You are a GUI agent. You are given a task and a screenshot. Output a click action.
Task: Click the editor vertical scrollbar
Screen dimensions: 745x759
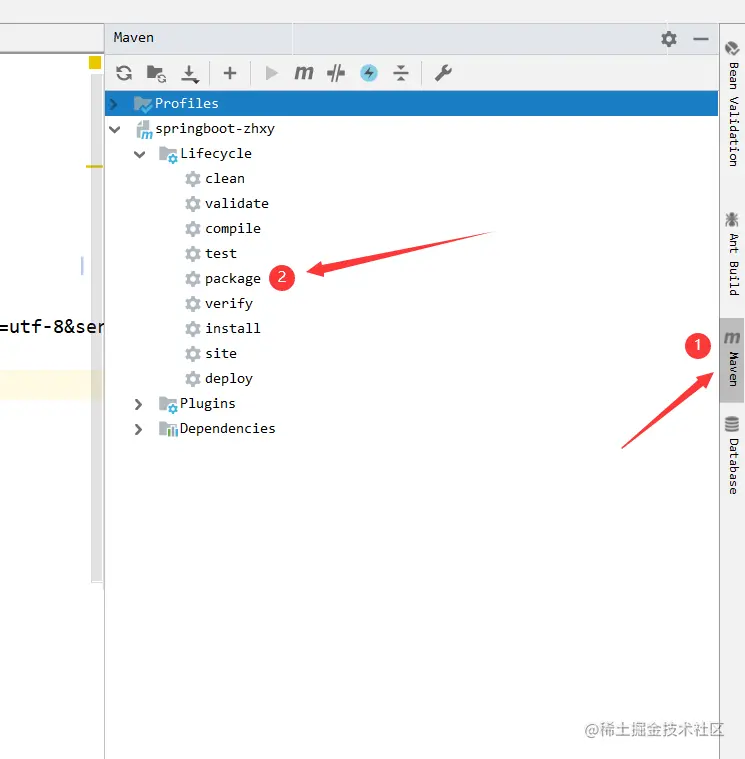[97, 327]
